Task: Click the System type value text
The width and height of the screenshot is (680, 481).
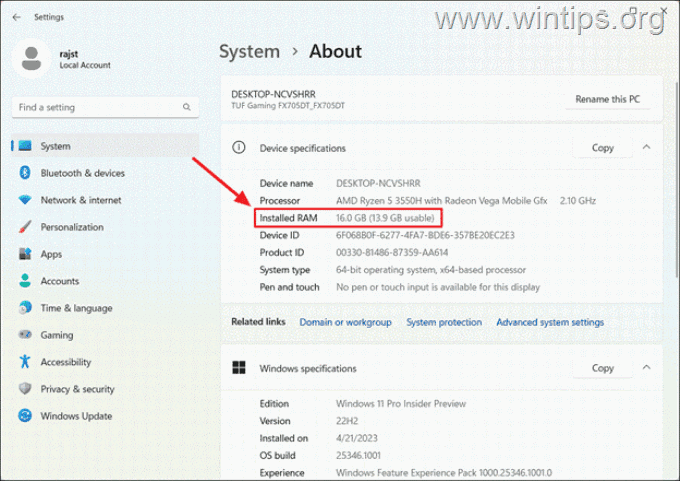Action: (x=431, y=270)
